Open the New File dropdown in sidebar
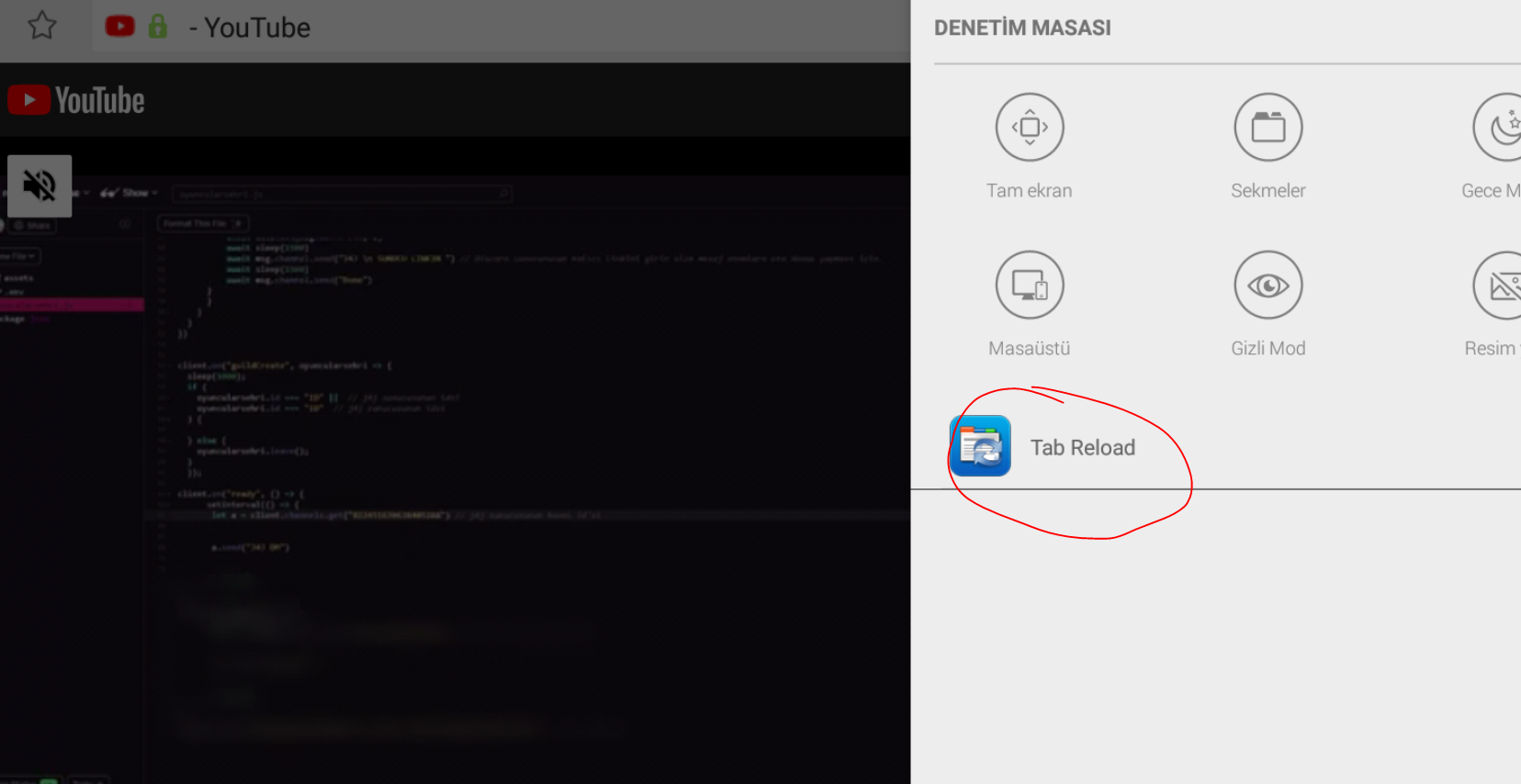Screen dimensions: 1521x784 tap(19, 256)
